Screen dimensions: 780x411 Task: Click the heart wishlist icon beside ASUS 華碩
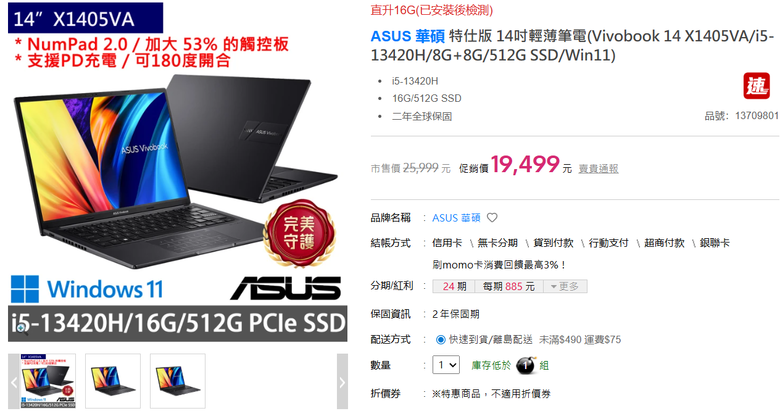[x=492, y=217]
